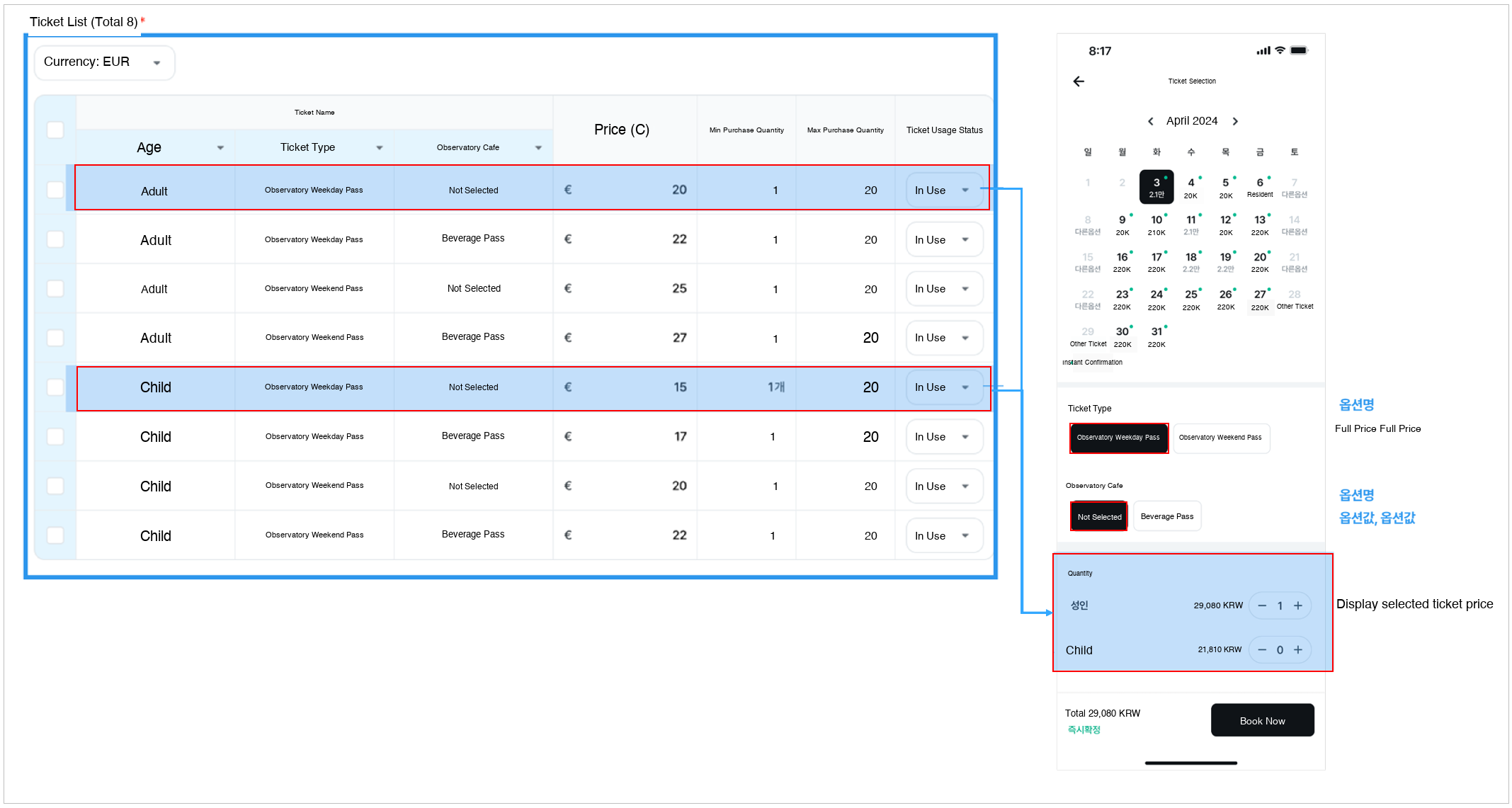
Task: Open In Use status for Child price 15 row
Action: [944, 387]
